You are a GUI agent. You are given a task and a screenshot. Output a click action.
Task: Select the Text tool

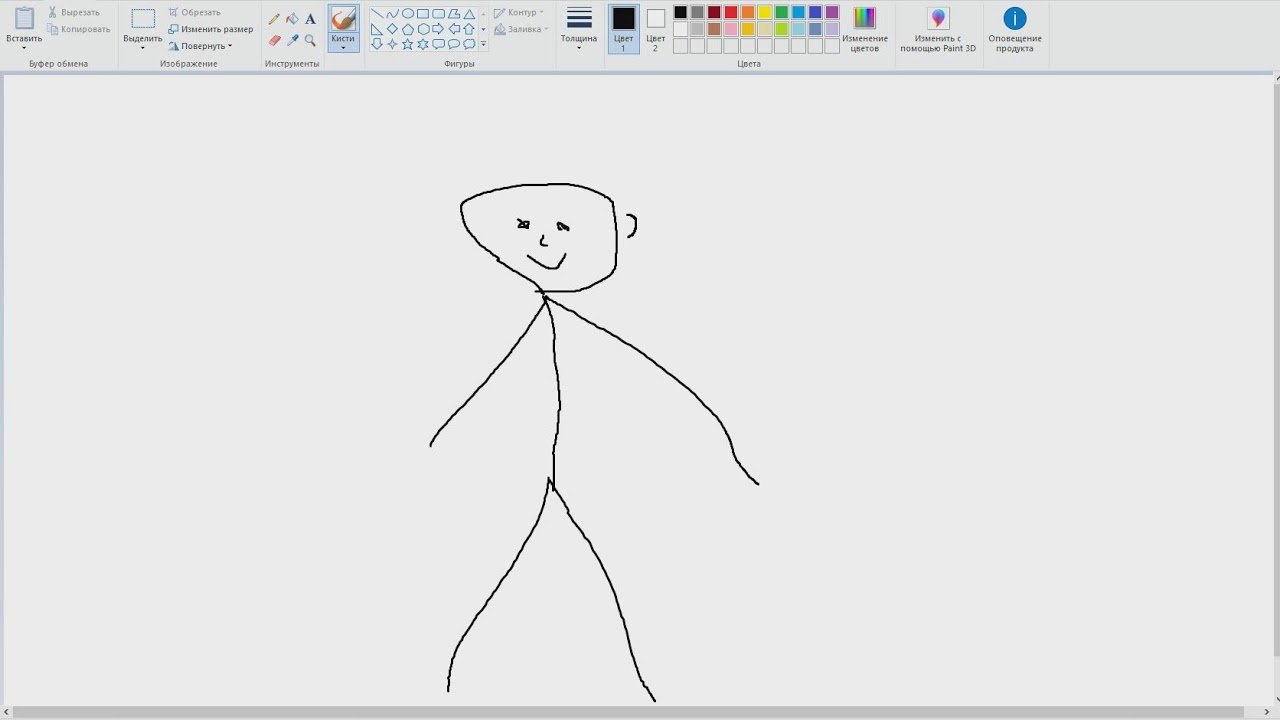pyautogui.click(x=310, y=19)
